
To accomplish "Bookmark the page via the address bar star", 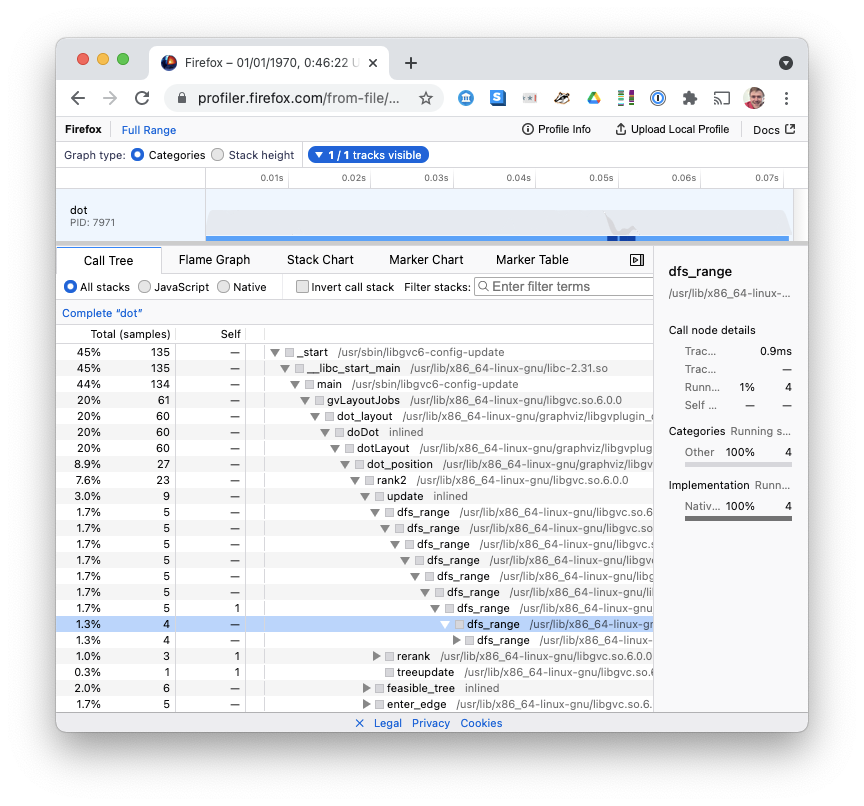I will (426, 99).
